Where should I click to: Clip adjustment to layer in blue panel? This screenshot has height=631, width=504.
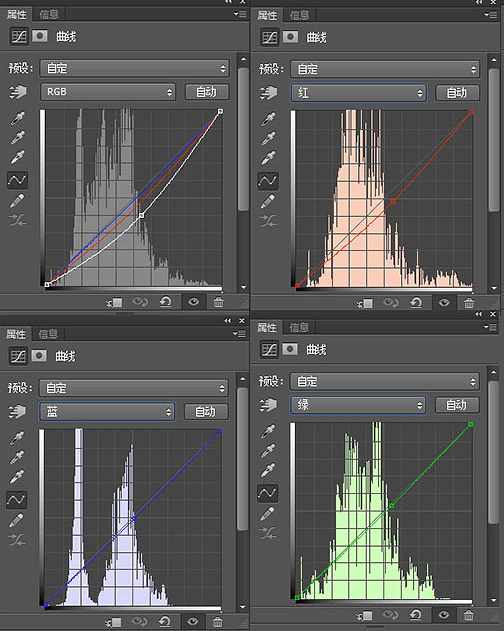114,622
